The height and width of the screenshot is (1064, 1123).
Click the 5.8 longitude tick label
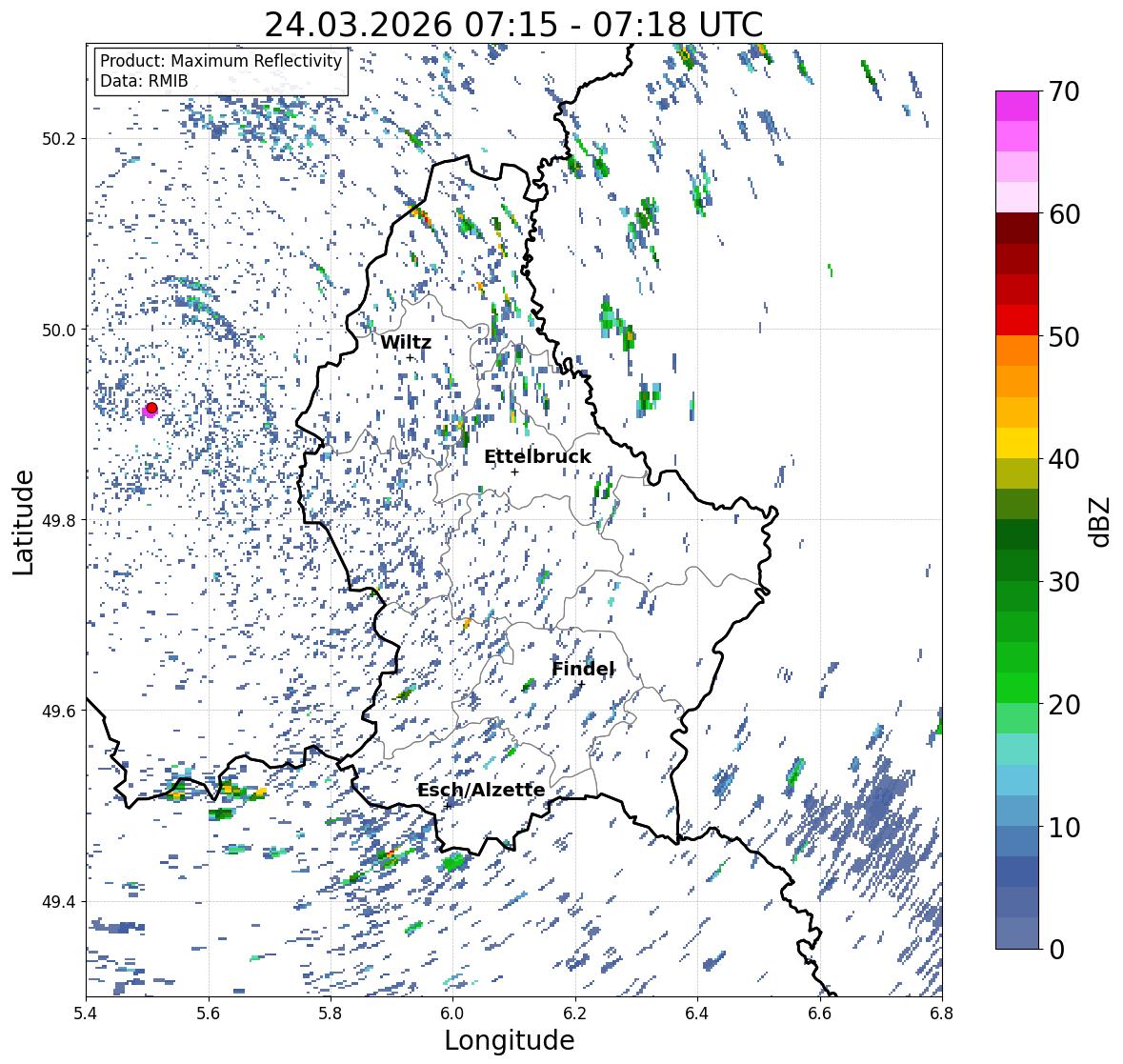click(331, 1014)
